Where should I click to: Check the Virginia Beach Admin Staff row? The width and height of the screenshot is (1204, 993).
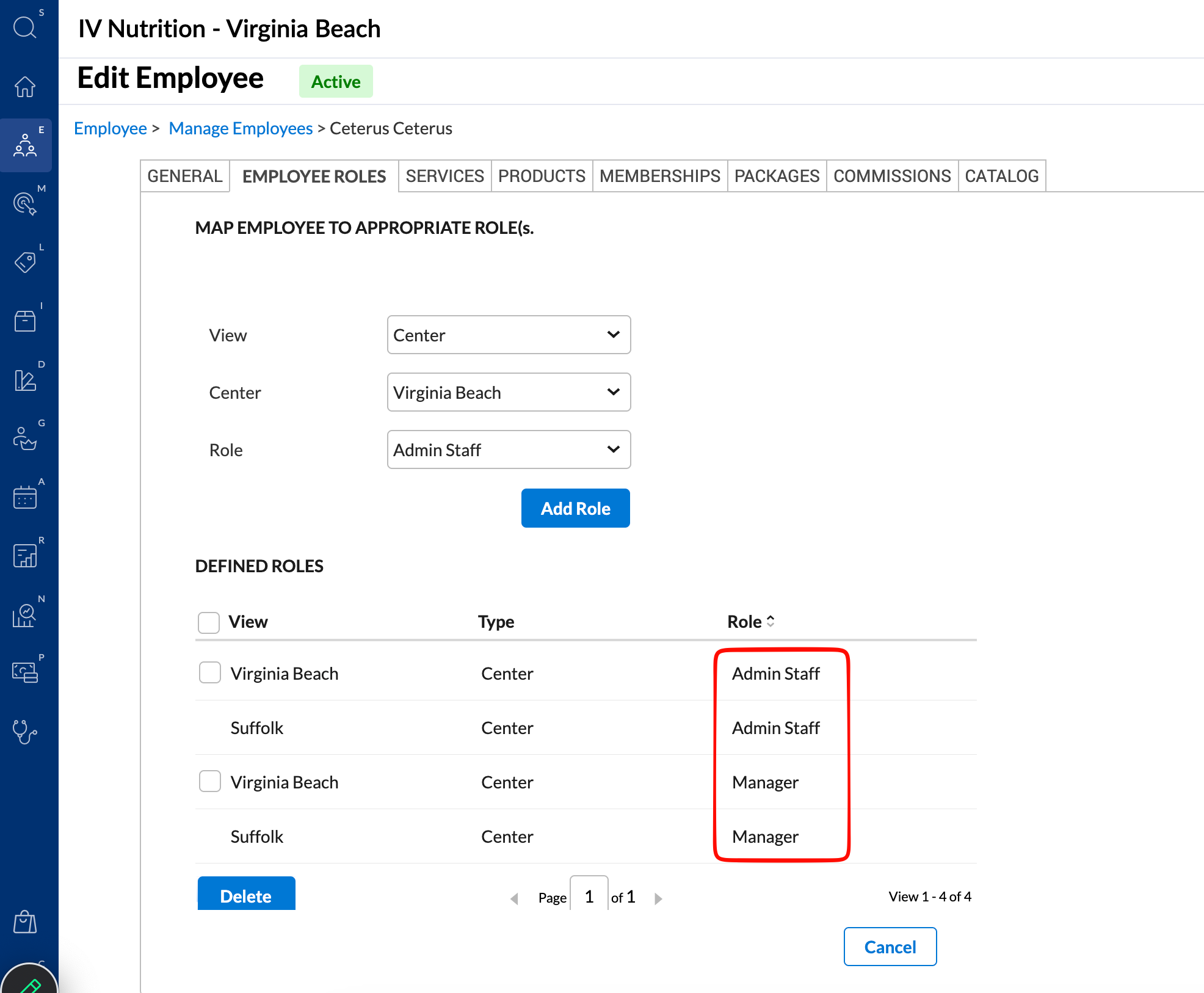(210, 672)
